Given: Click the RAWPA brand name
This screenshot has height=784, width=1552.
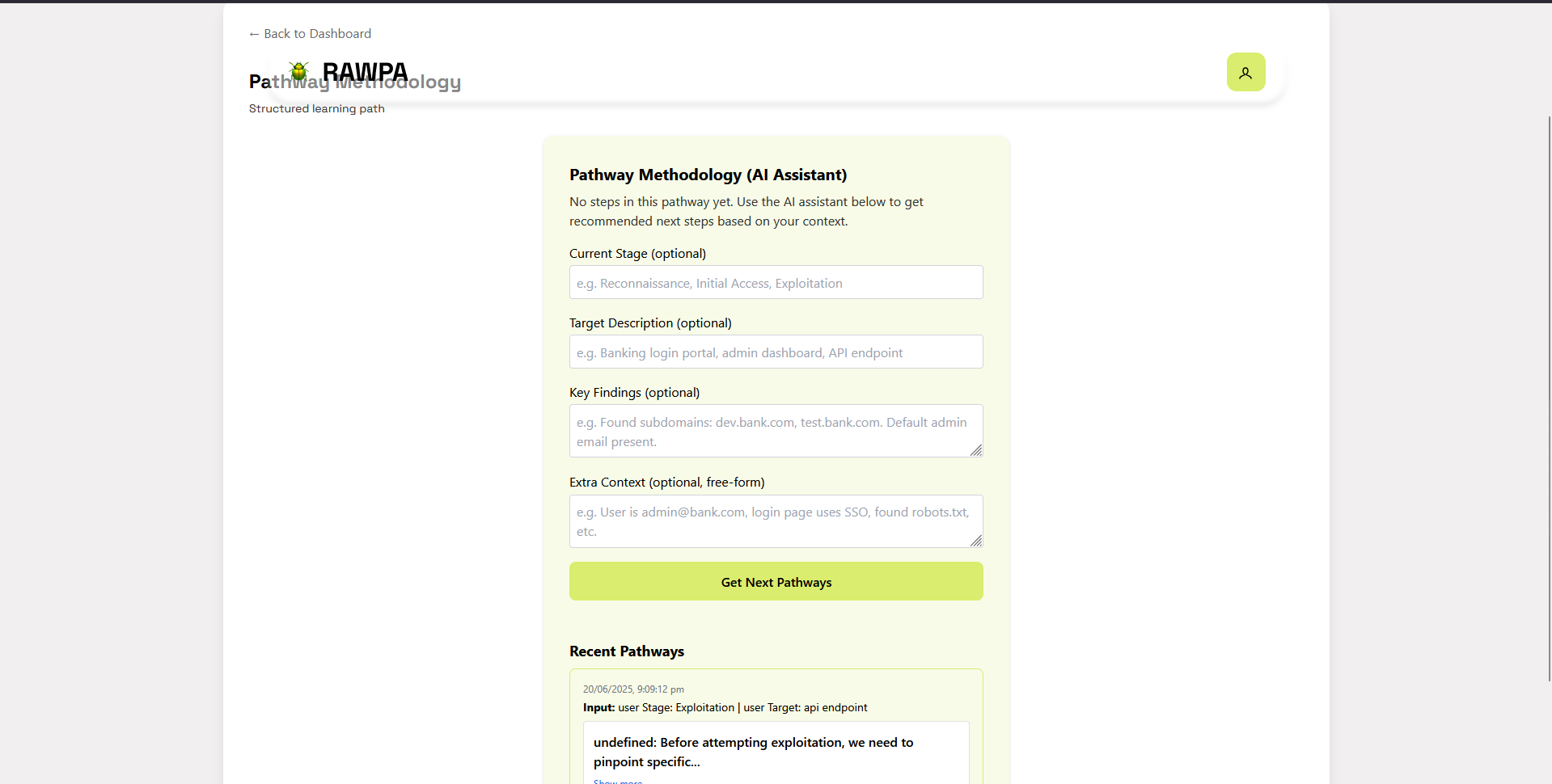Looking at the screenshot, I should click(x=365, y=72).
